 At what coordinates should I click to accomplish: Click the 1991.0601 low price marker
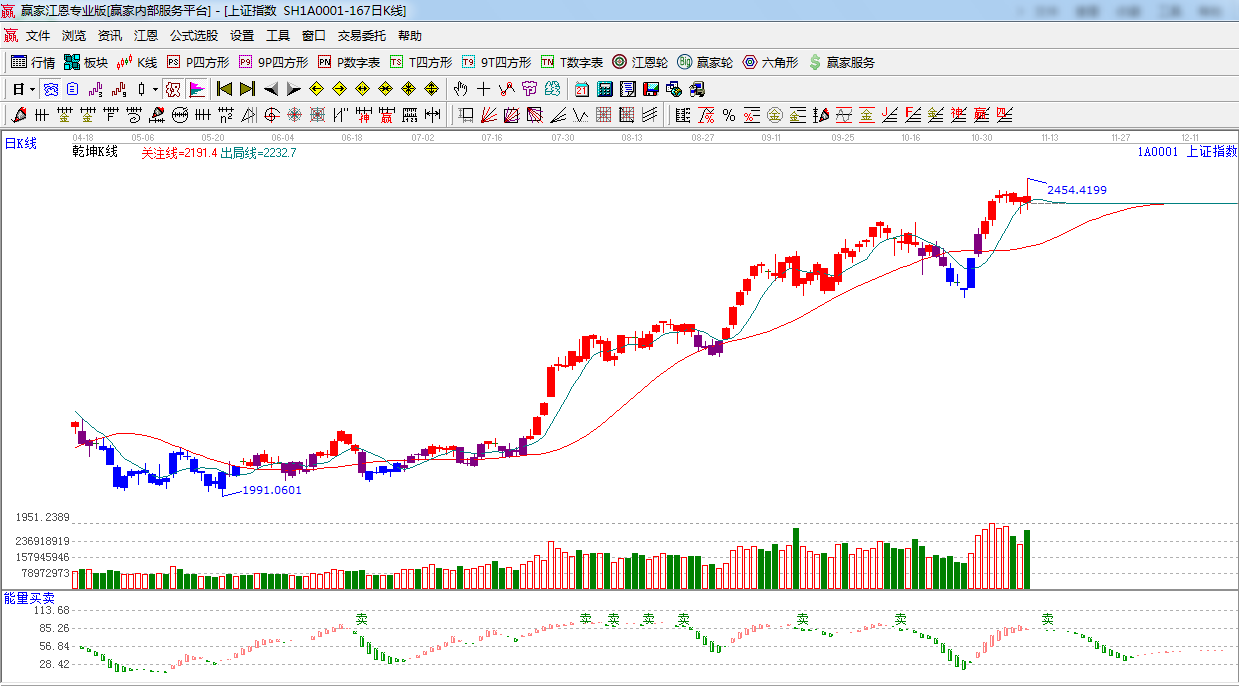271,490
